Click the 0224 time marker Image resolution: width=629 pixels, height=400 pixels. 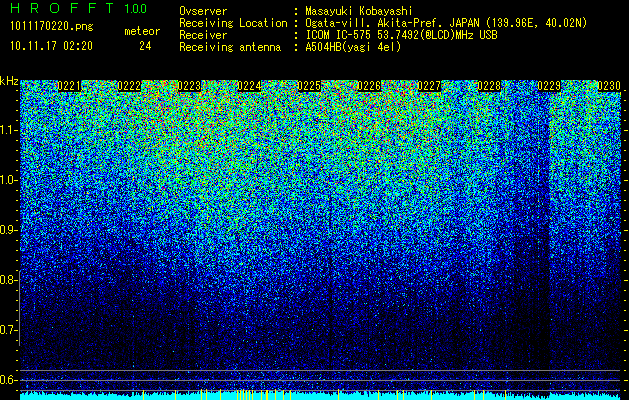coord(249,86)
